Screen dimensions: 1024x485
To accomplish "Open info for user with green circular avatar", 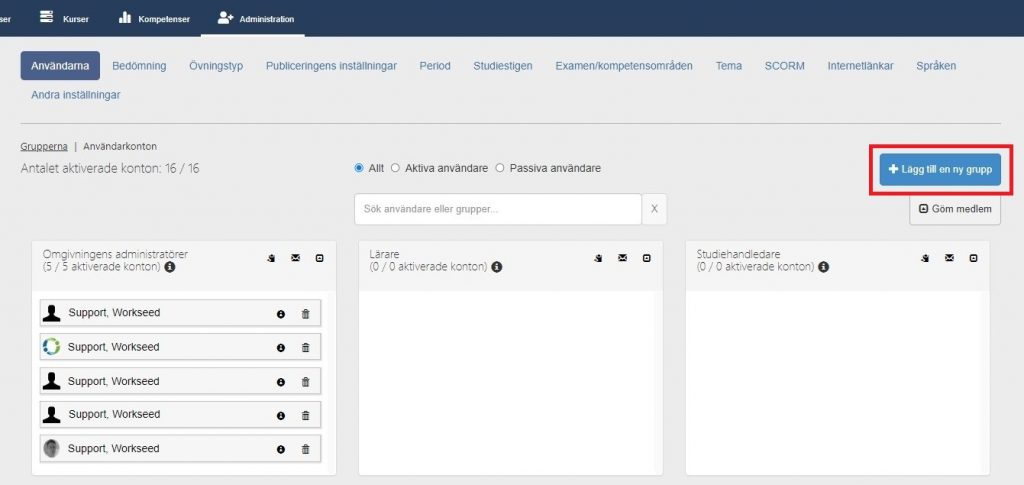I will pyautogui.click(x=280, y=348).
